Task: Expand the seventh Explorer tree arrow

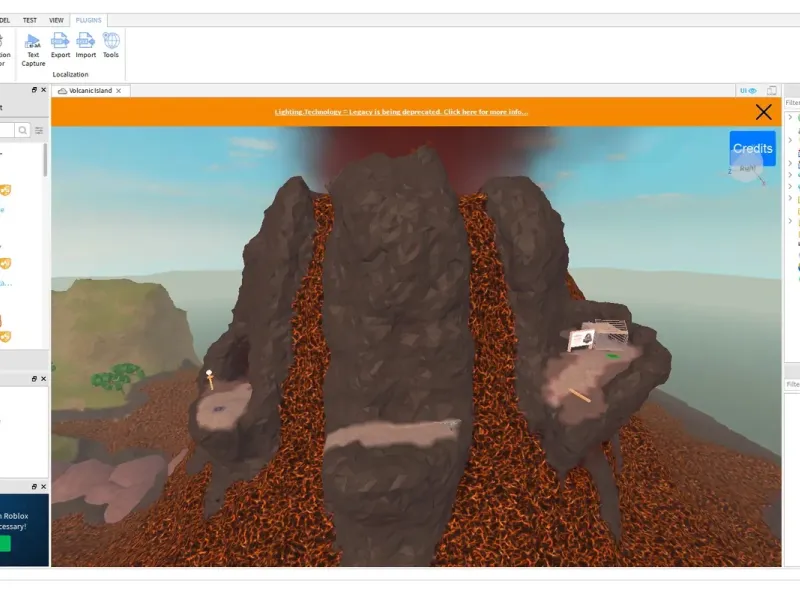Action: click(x=790, y=221)
